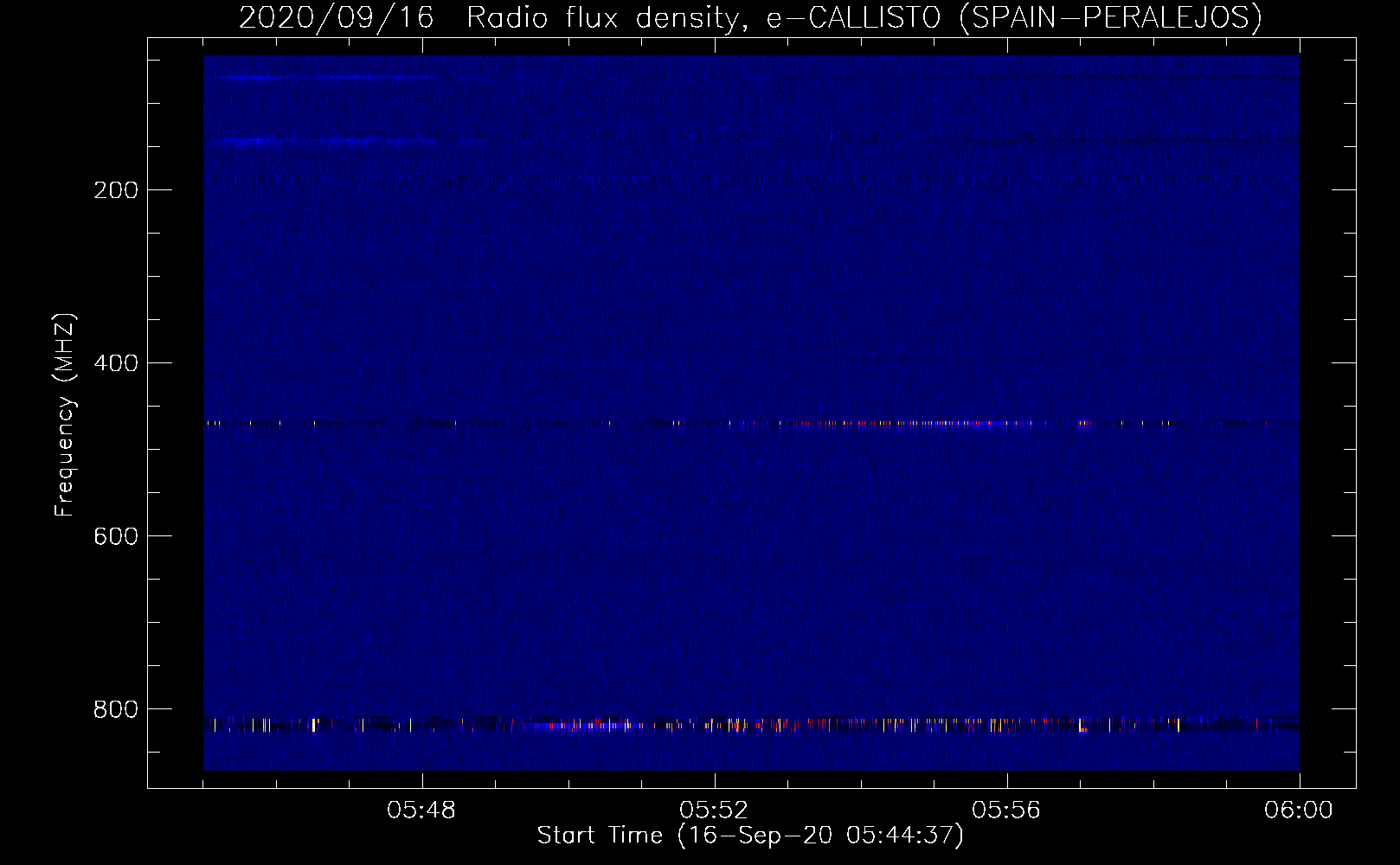Select the 'Frequency (MHZ)' y-axis label
1400x865 pixels.
point(66,415)
